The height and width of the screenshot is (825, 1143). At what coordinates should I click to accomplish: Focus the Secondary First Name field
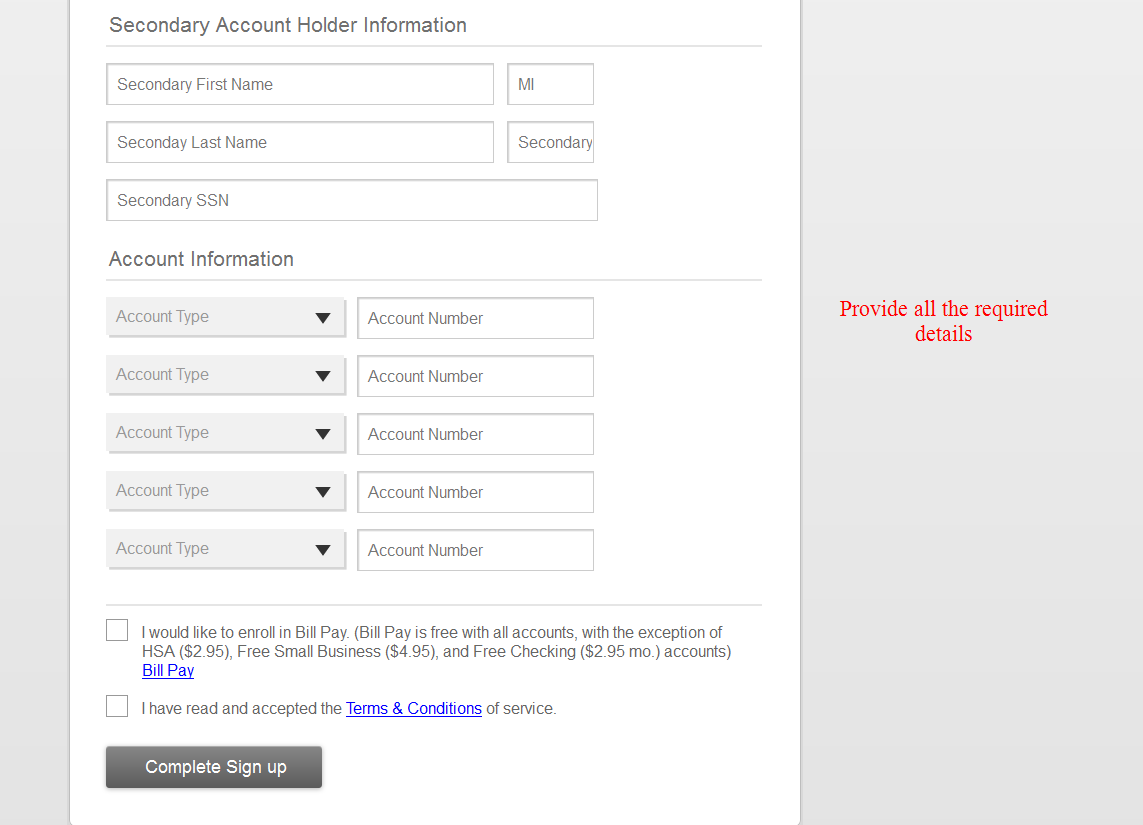300,84
